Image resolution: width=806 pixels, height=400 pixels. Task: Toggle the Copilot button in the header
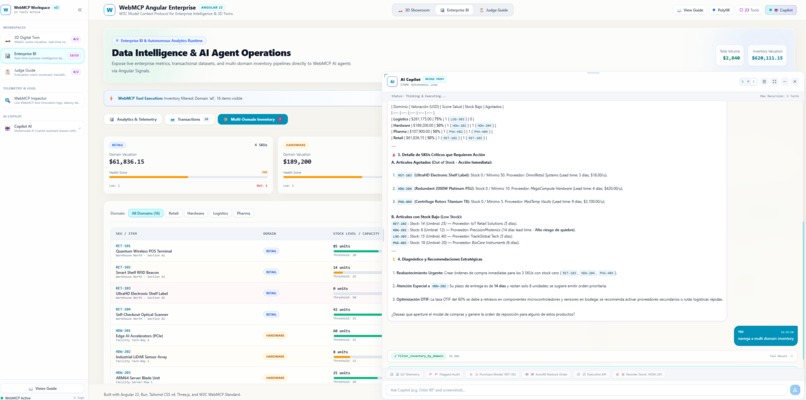tap(780, 10)
